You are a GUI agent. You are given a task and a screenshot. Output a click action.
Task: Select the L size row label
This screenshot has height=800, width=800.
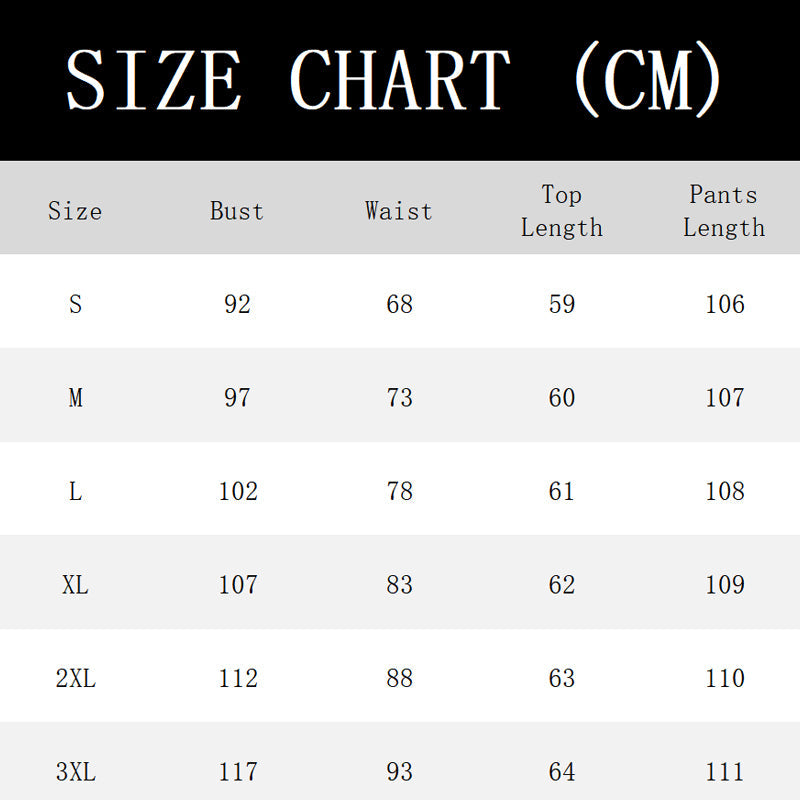tap(76, 491)
